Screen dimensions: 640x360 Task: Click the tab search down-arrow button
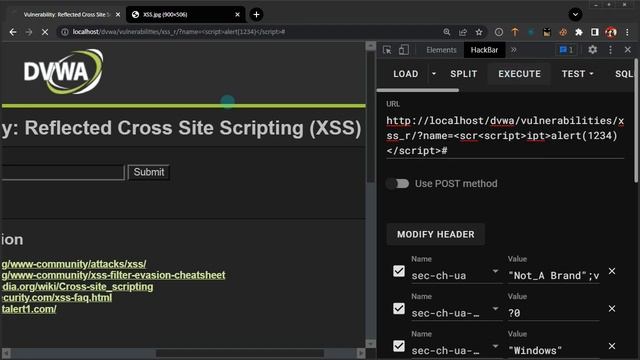click(x=575, y=15)
